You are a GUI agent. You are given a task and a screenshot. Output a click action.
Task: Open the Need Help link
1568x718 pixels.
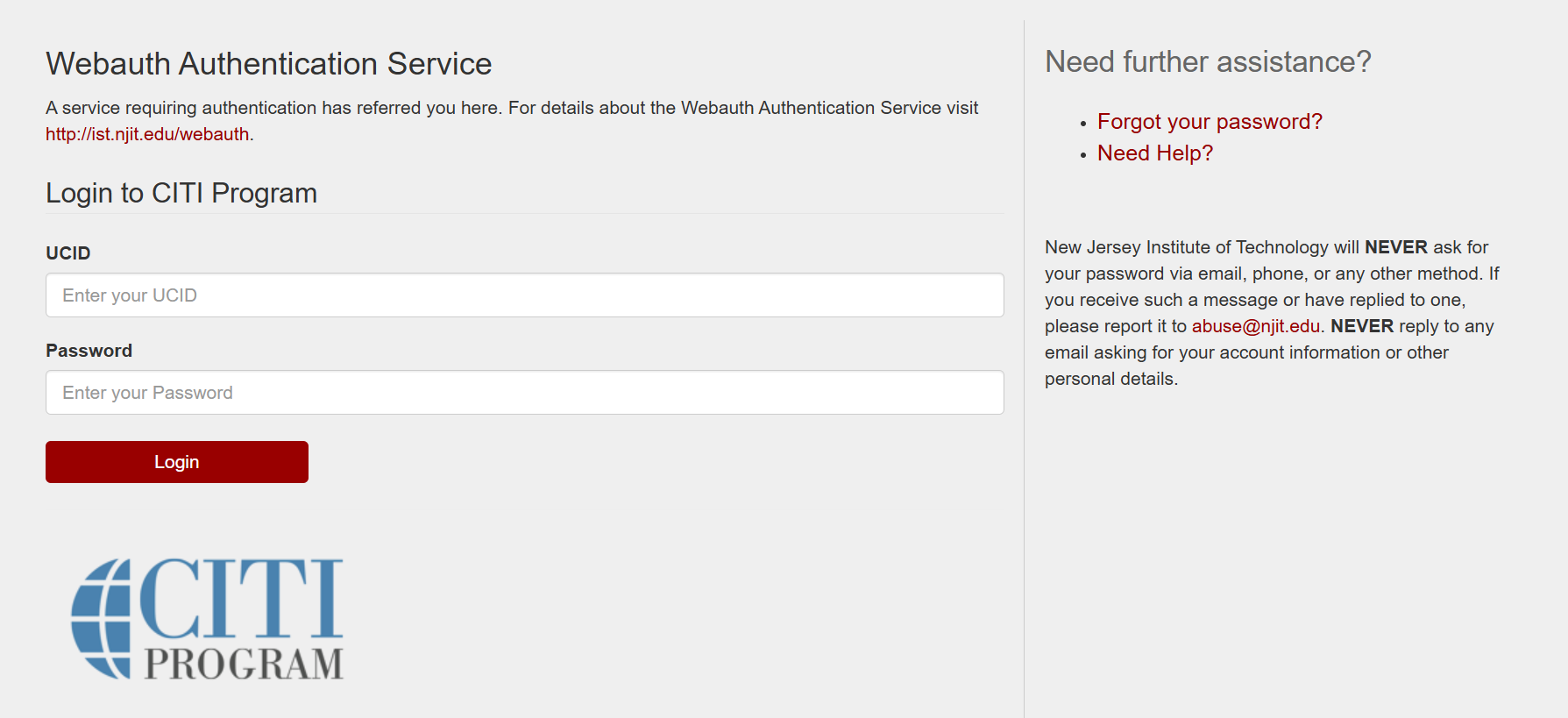1154,153
